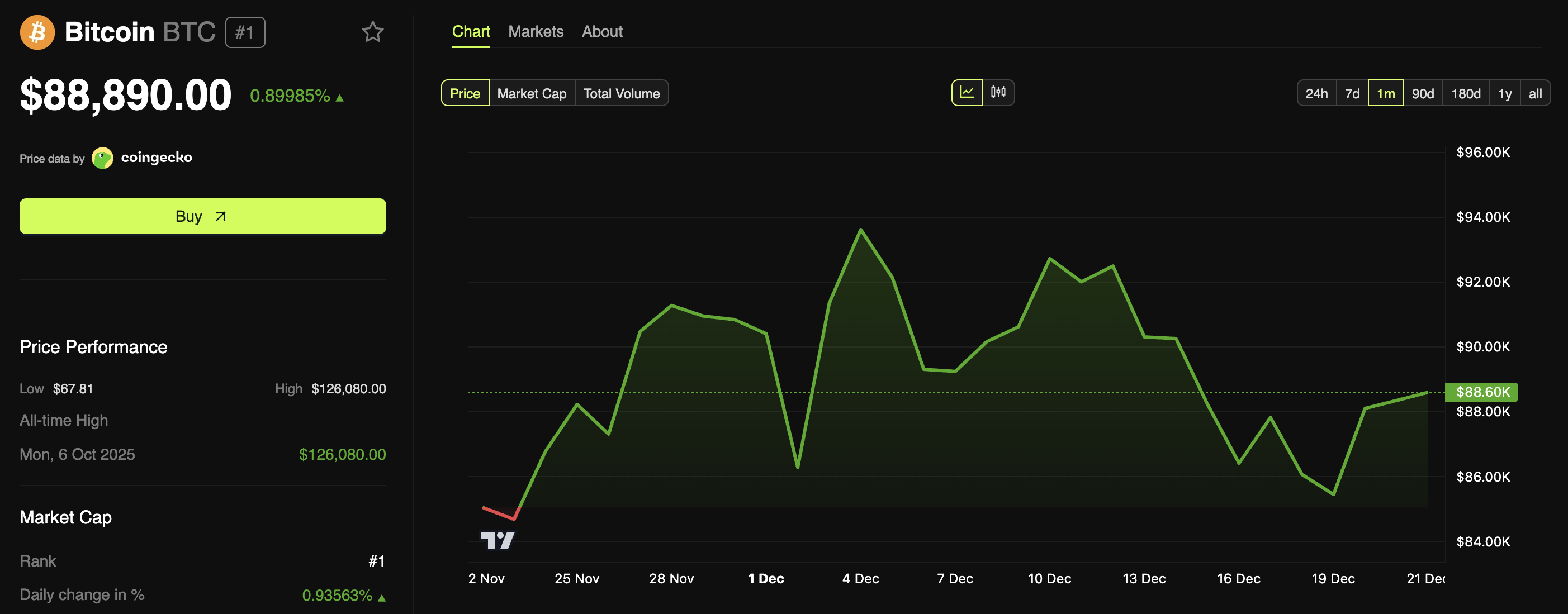
Task: Open the About tab
Action: coord(602,32)
